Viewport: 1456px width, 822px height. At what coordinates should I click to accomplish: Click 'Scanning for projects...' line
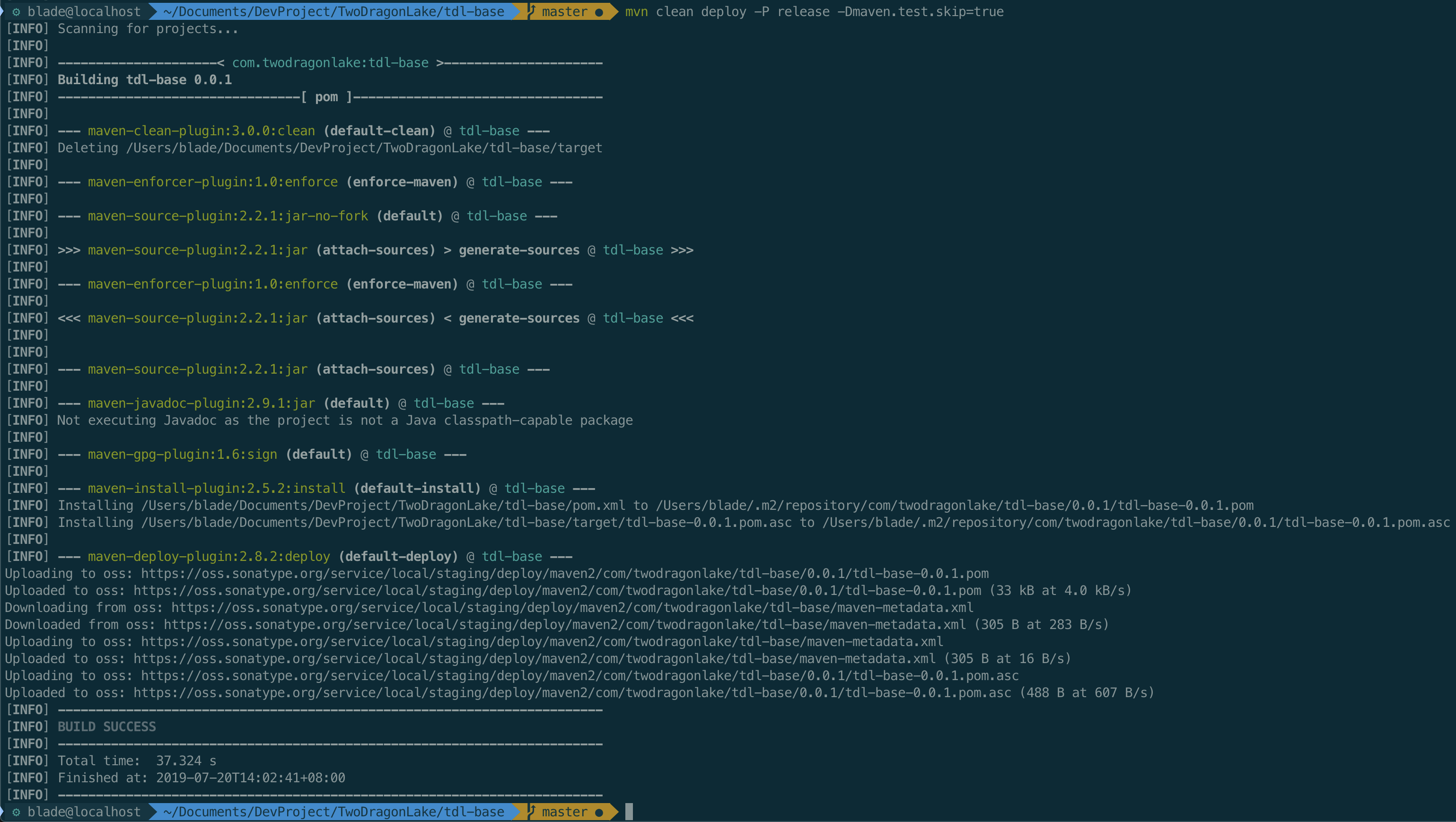point(148,29)
